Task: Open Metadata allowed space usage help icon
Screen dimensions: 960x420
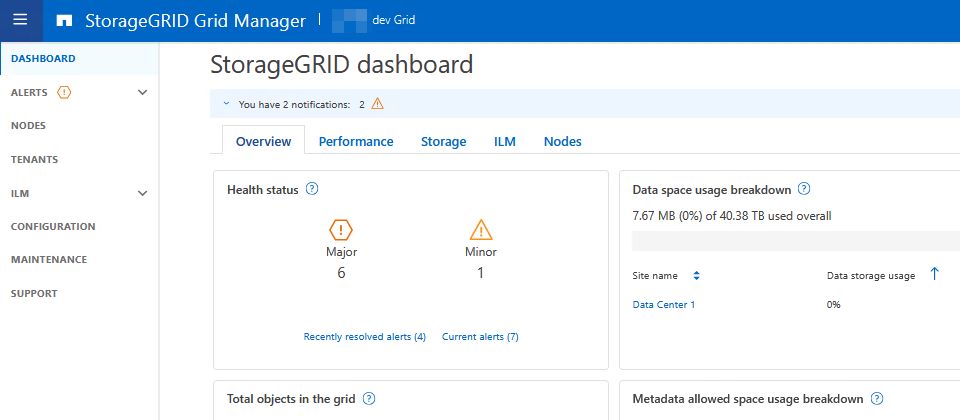Action: tap(877, 399)
